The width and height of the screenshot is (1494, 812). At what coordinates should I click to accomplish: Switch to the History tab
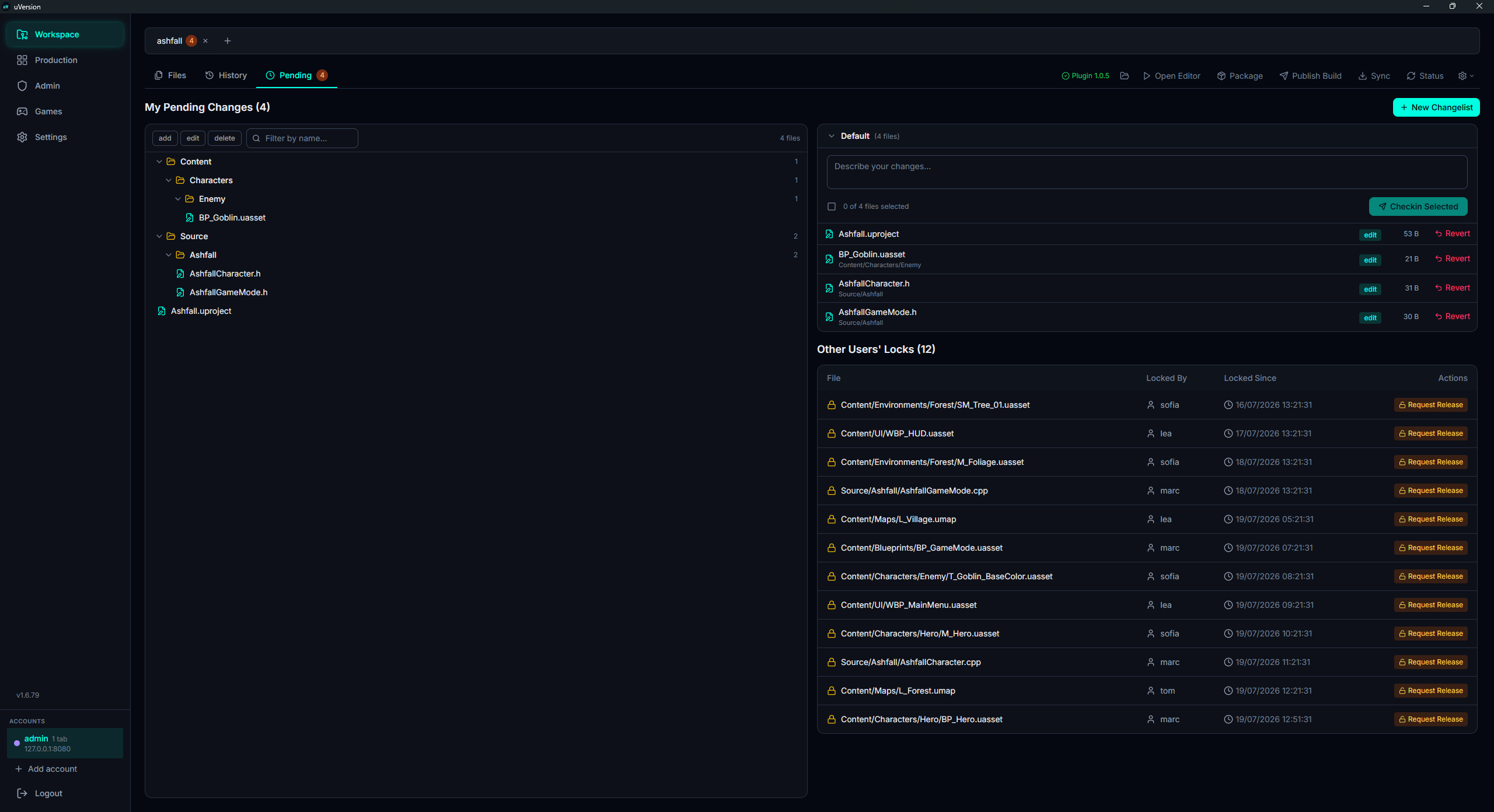pyautogui.click(x=226, y=75)
